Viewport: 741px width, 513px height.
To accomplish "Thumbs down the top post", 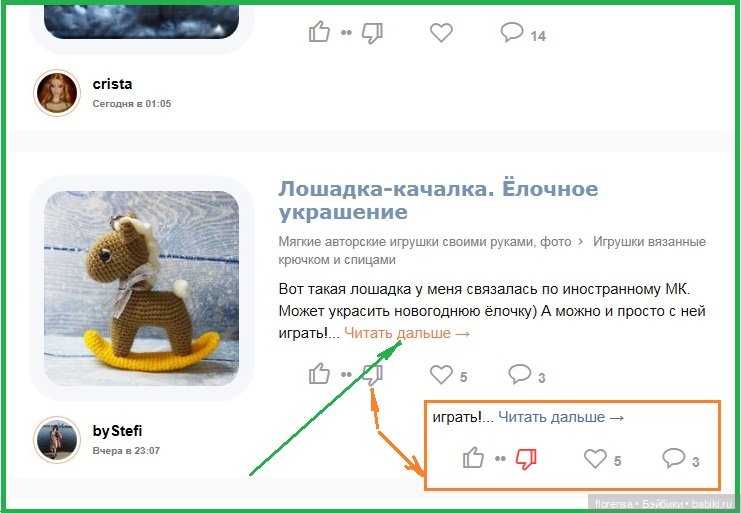I will click(x=372, y=34).
